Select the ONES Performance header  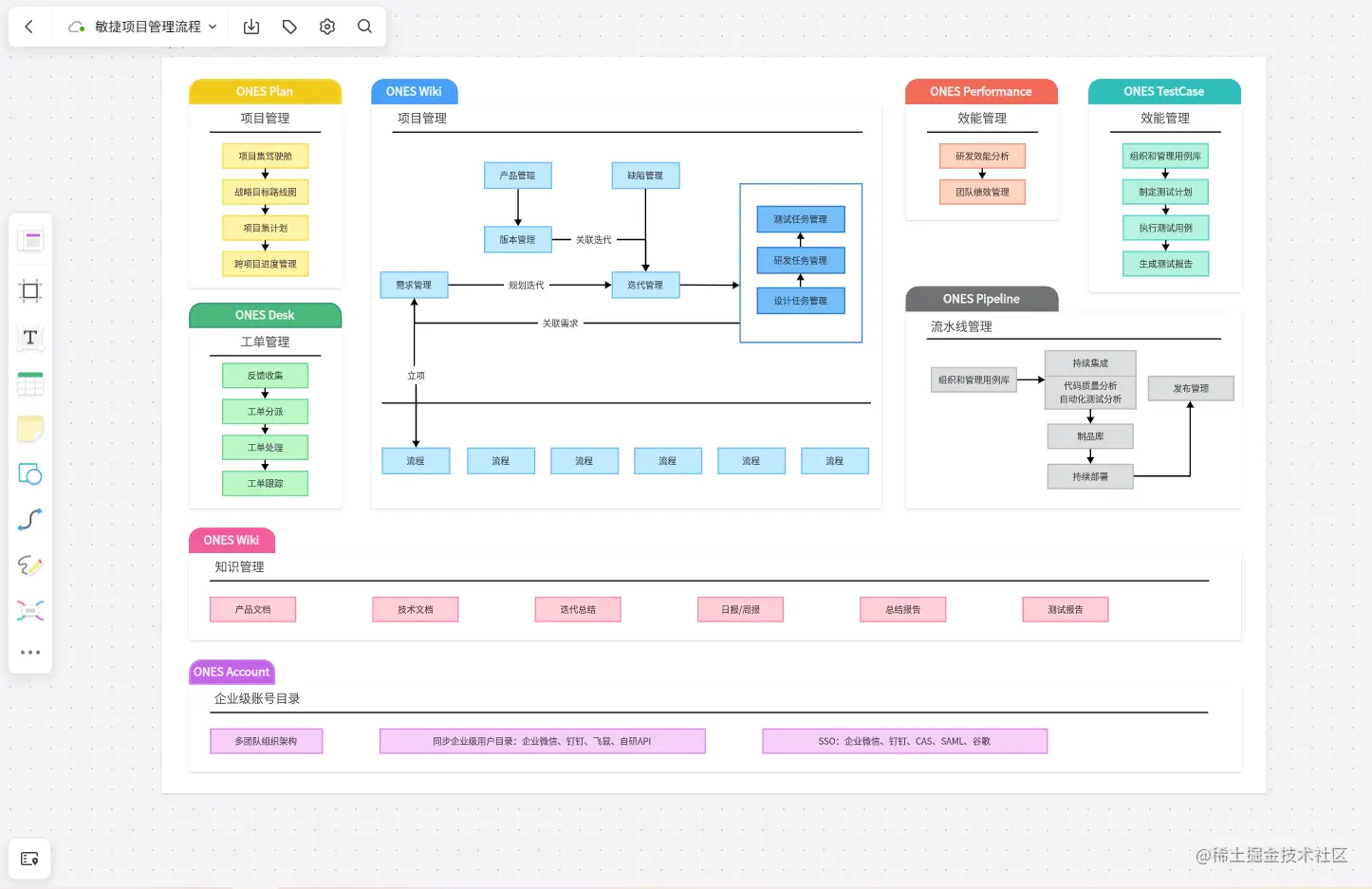click(981, 91)
